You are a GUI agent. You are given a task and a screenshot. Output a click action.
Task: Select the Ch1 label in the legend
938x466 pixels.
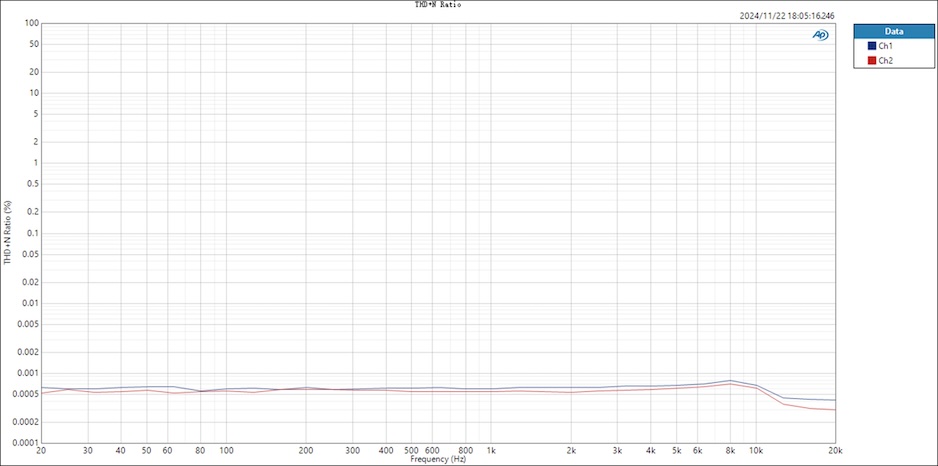(x=886, y=46)
